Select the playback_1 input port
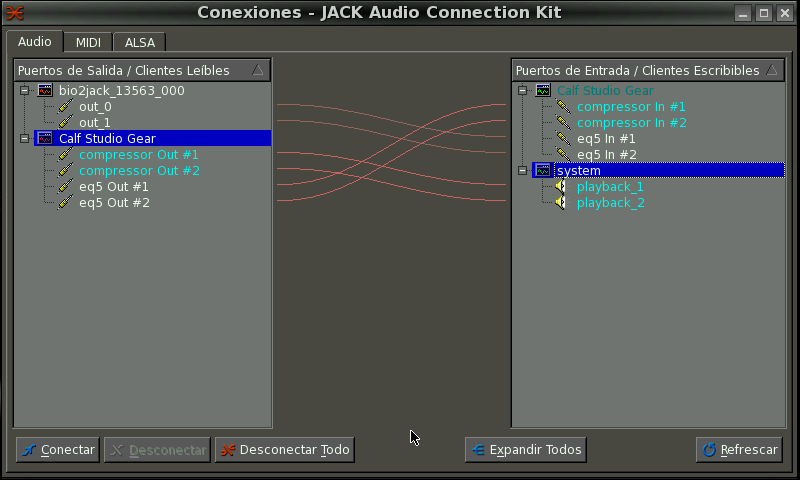The height and width of the screenshot is (480, 800). click(x=610, y=187)
